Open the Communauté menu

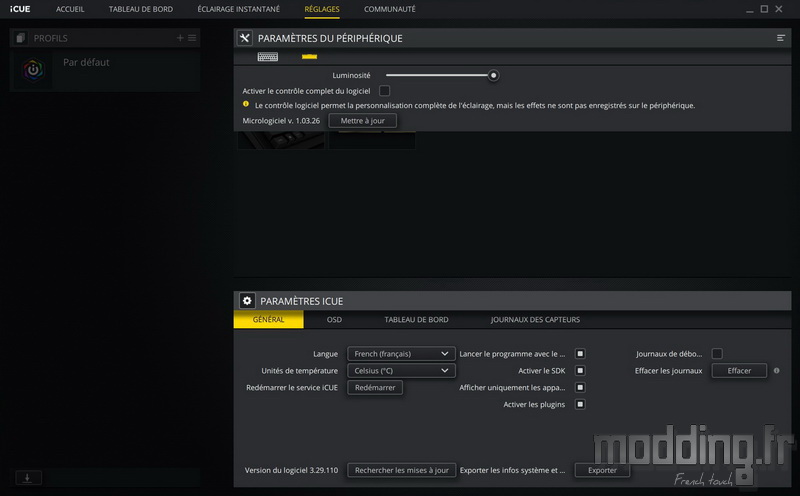390,9
